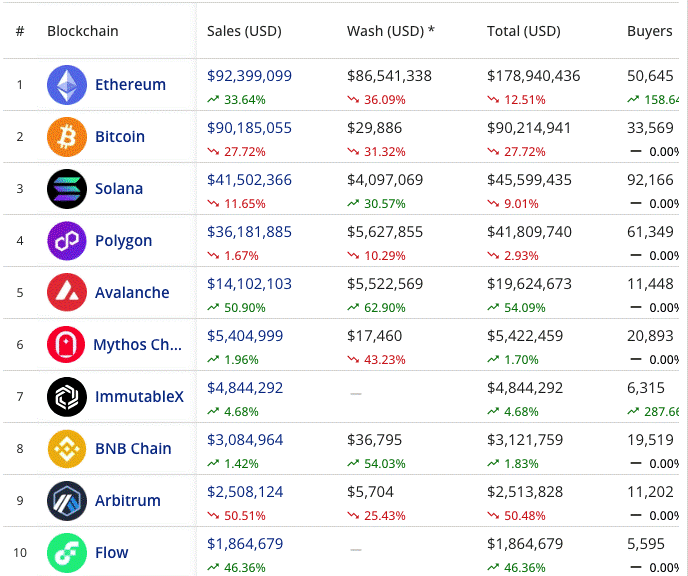This screenshot has width=688, height=576.
Task: Select Ethereum buyers count 50,645
Action: 650,76
